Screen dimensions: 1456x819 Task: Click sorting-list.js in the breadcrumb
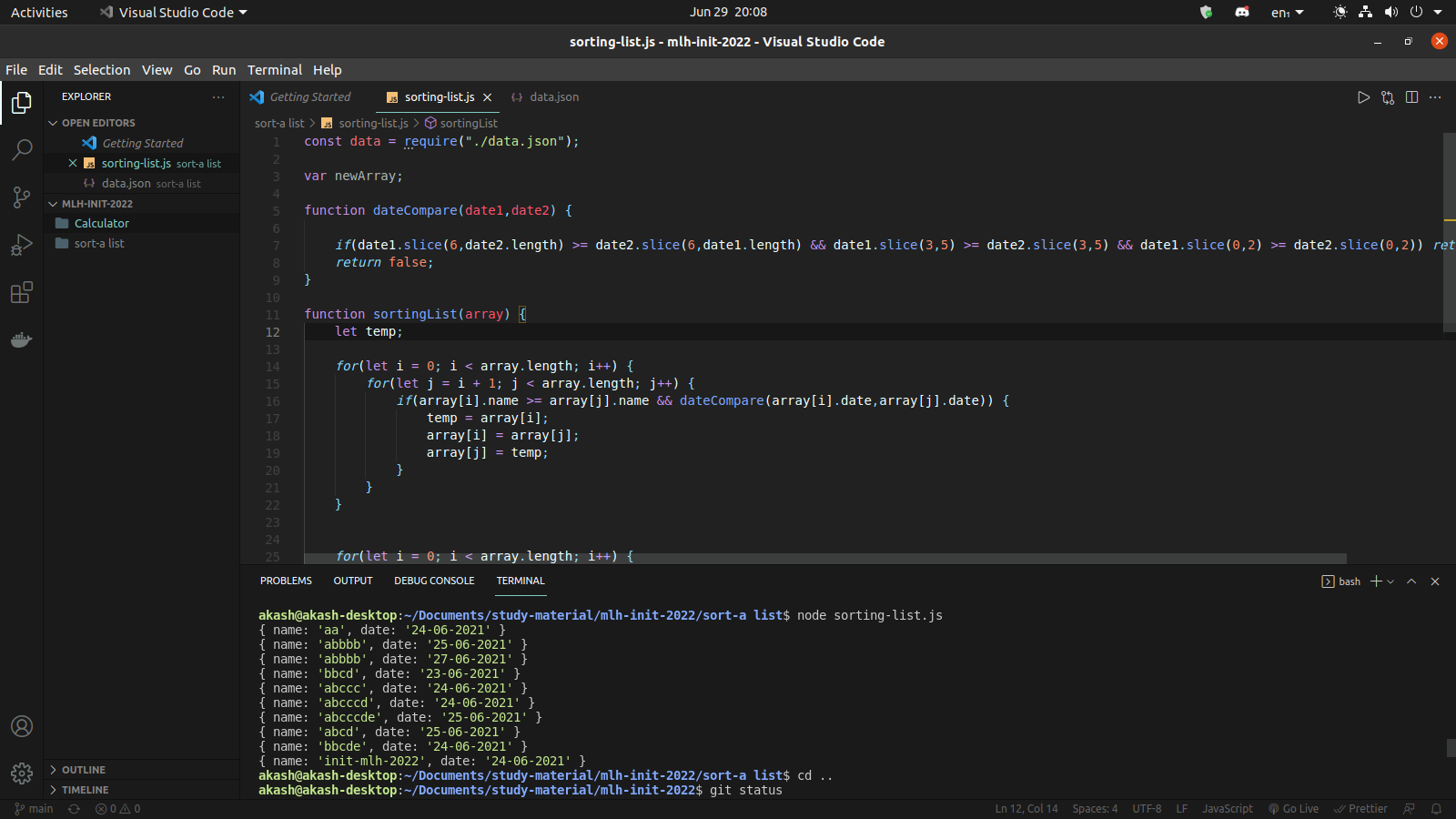365,123
